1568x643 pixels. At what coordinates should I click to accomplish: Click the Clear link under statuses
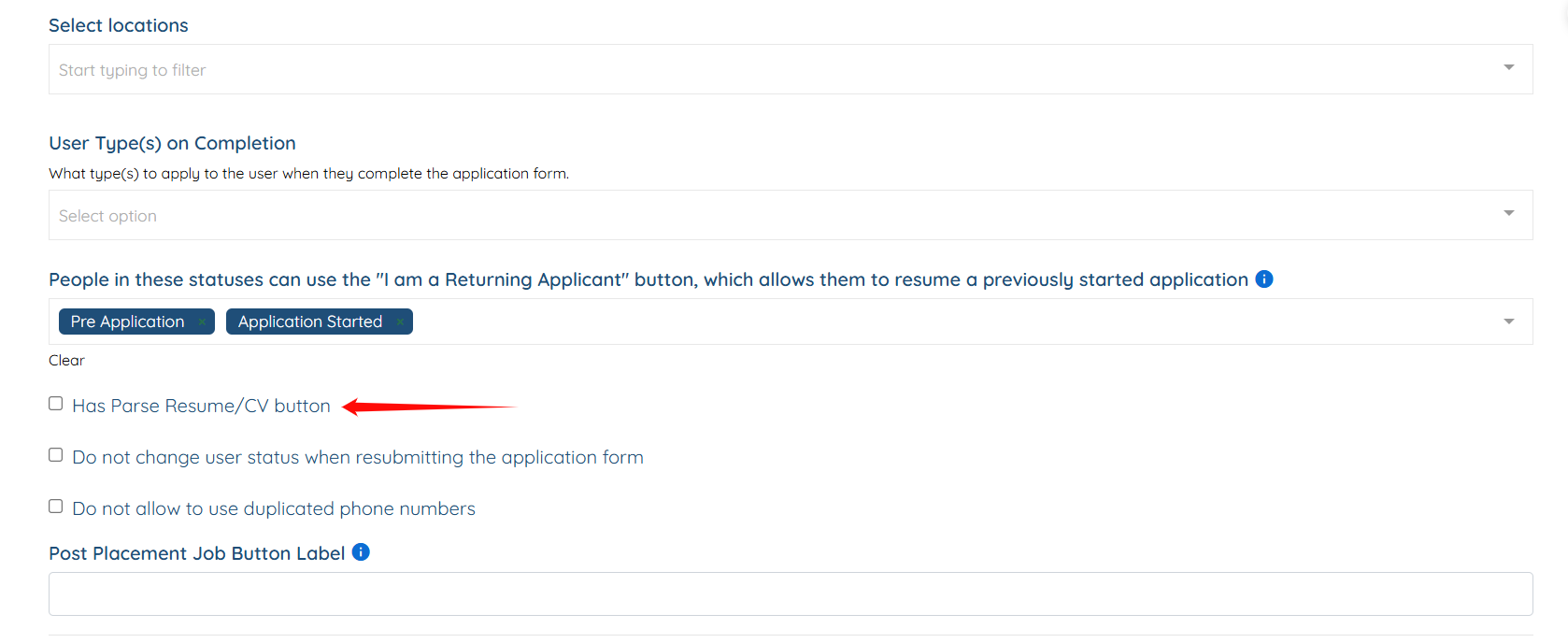coord(66,361)
